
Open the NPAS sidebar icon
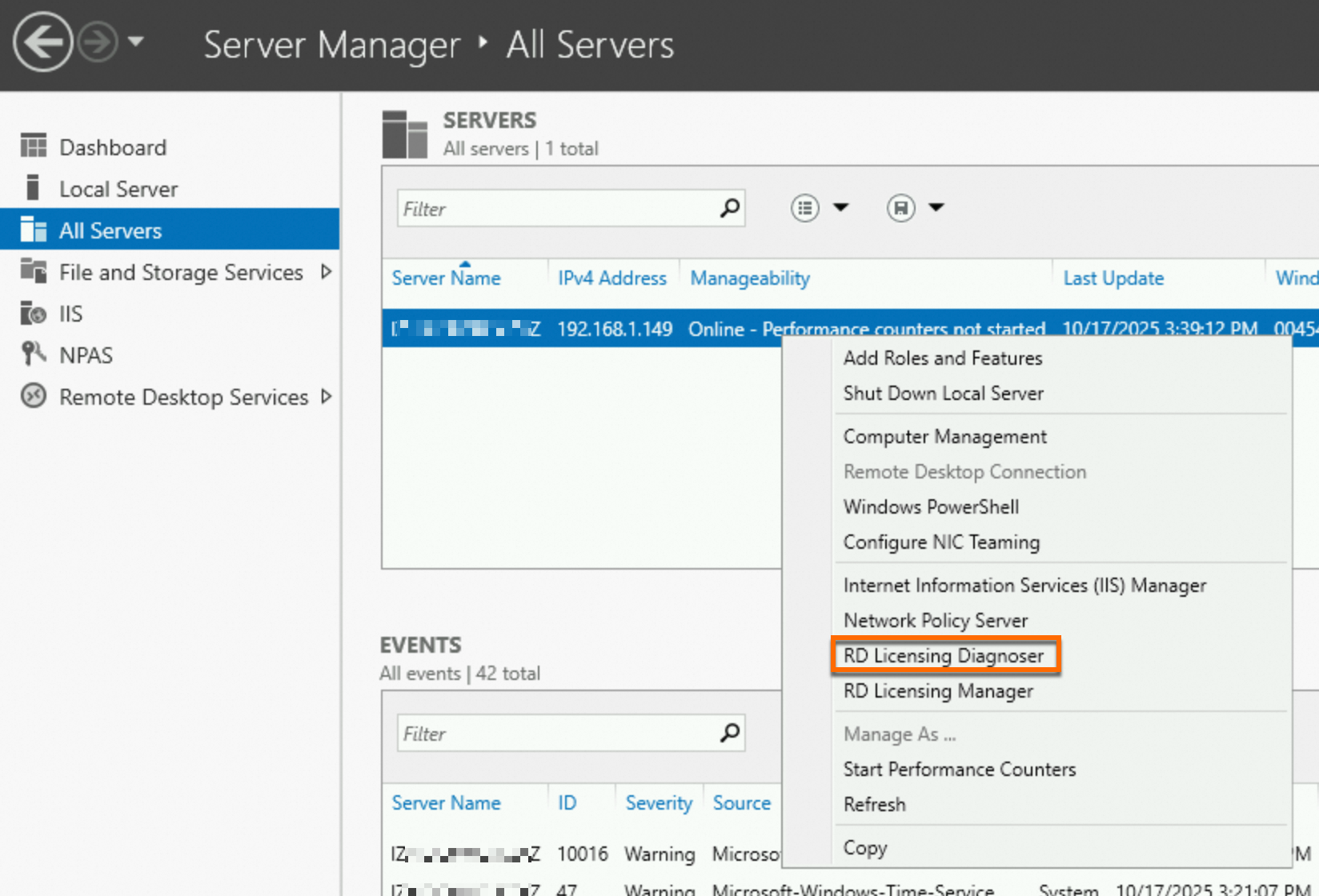click(34, 354)
